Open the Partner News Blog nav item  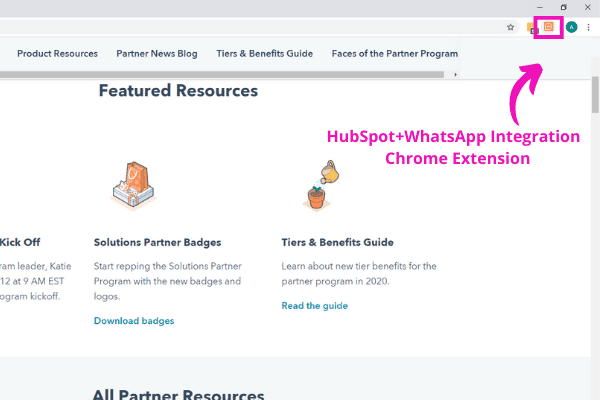(x=157, y=54)
